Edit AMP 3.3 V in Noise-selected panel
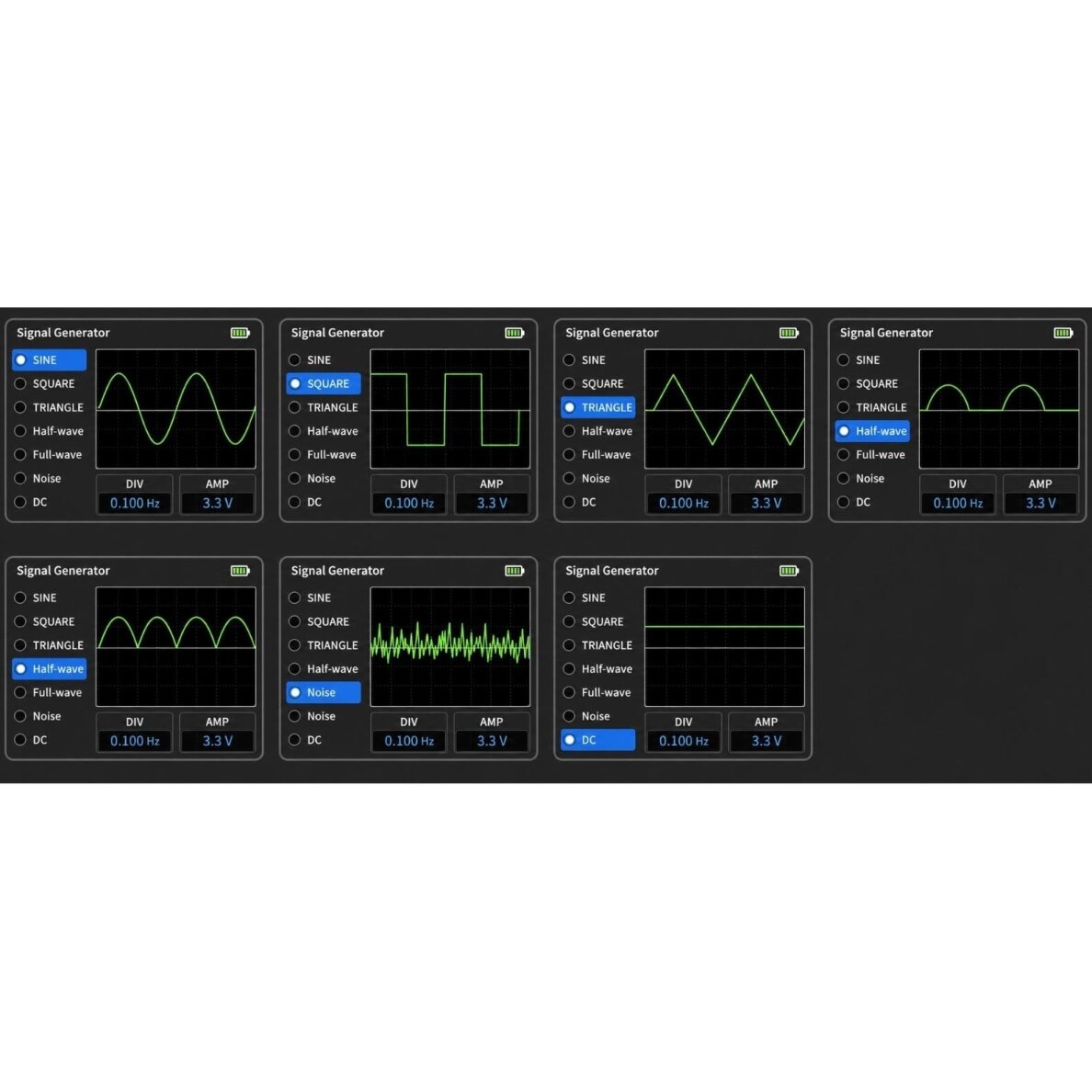Viewport: 1092px width, 1092px height. tap(492, 742)
